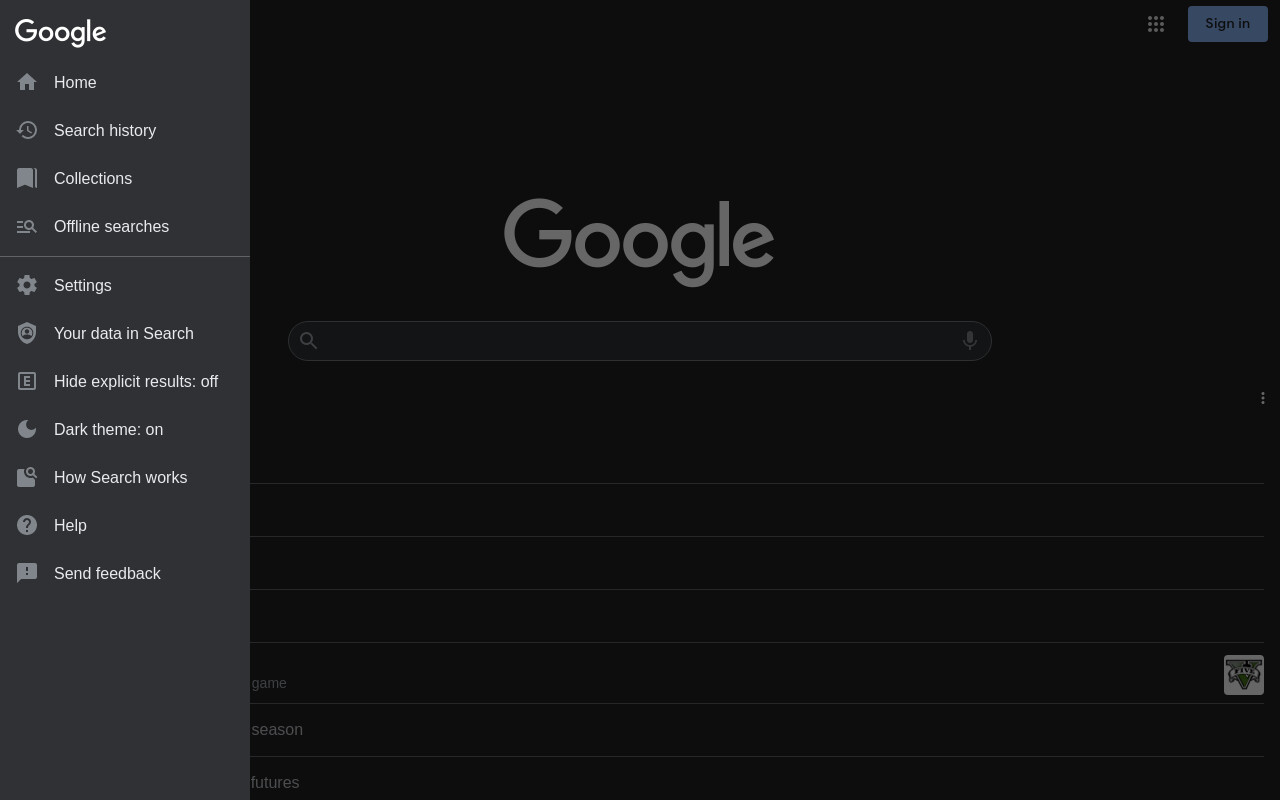Click the Offline searches icon
Screen dimensions: 1280x800
[27, 227]
